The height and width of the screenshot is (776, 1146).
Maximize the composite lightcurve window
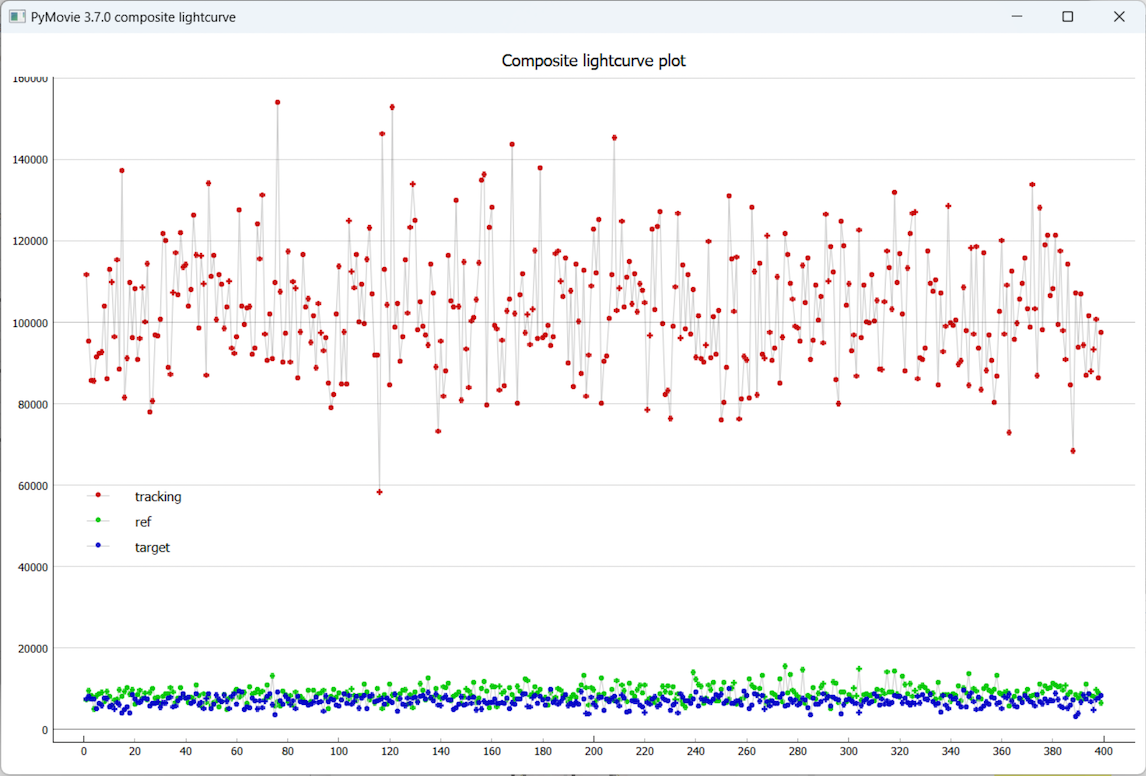click(1068, 17)
